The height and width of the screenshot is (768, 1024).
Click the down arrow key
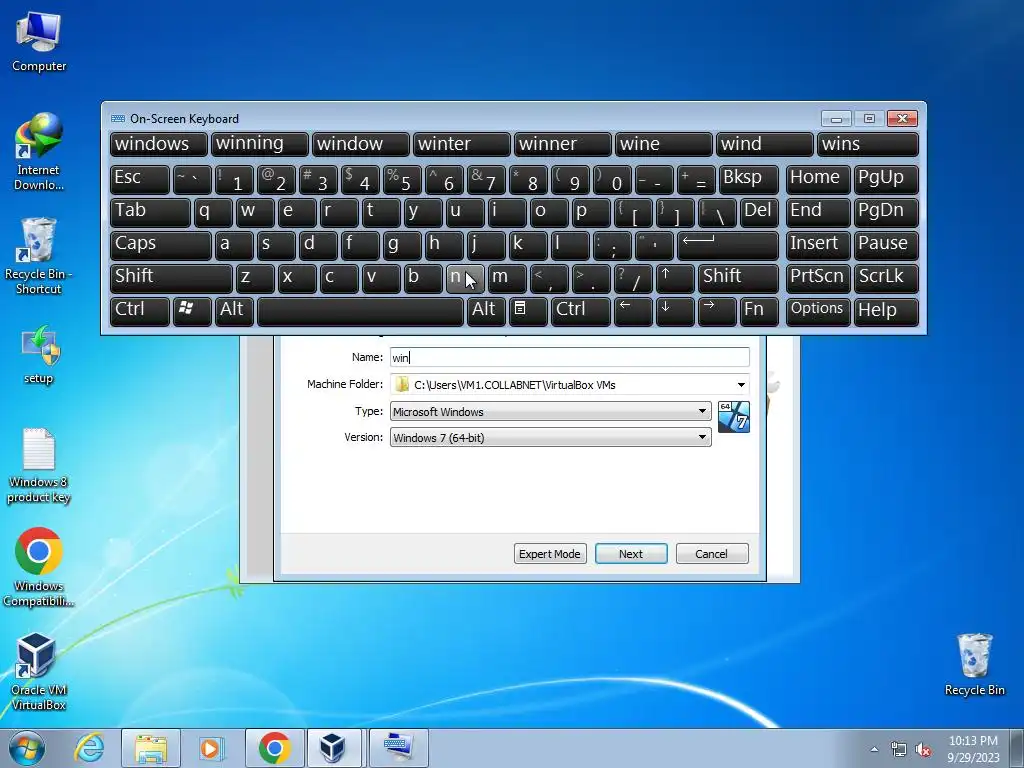tap(675, 311)
